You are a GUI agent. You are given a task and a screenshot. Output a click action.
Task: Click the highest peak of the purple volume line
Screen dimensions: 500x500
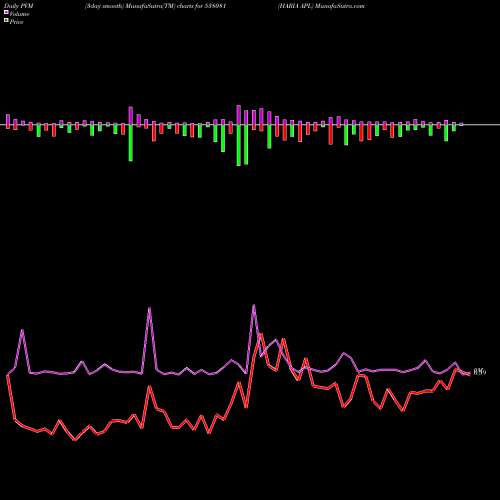click(x=254, y=305)
